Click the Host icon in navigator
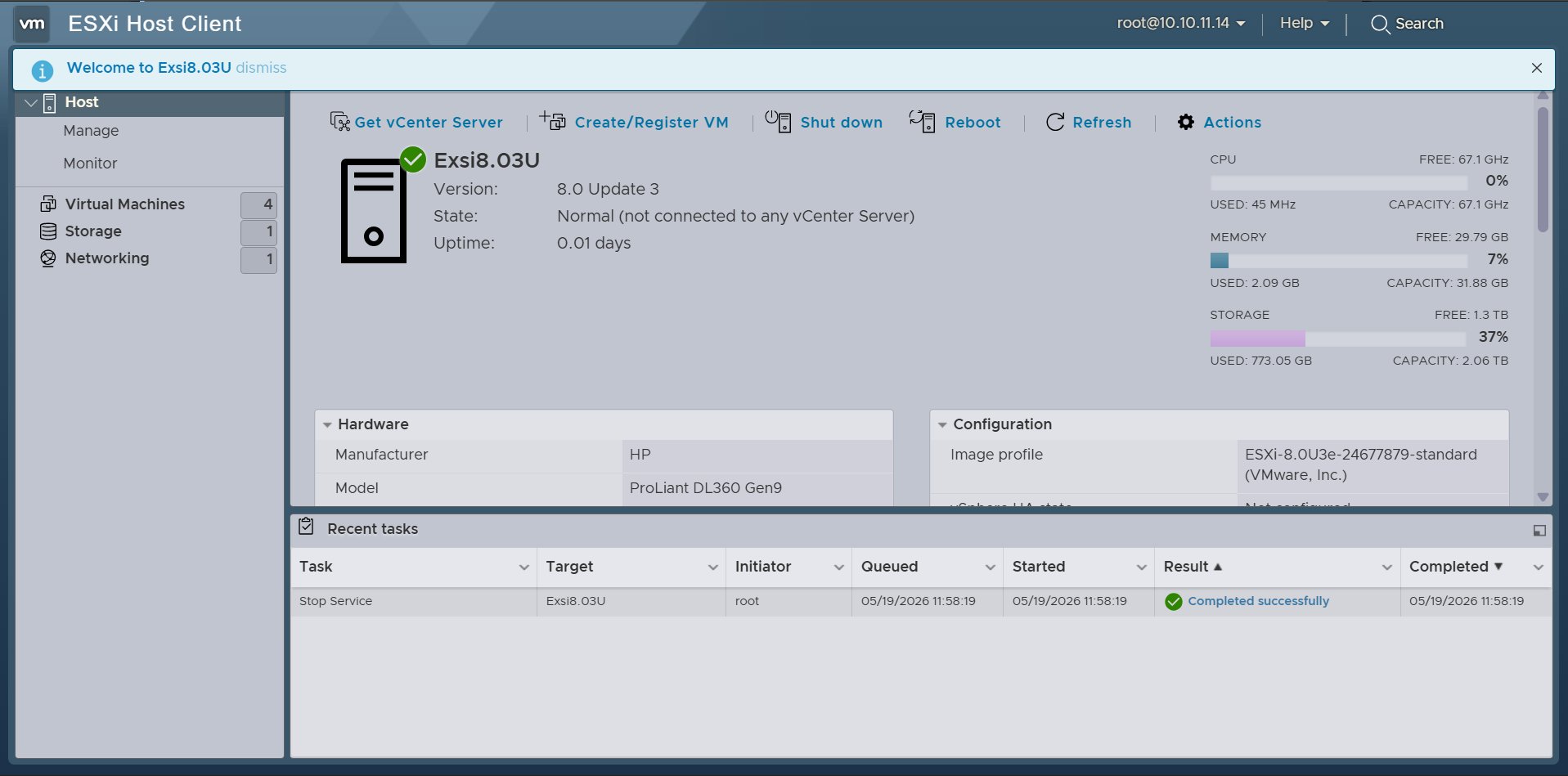 pyautogui.click(x=50, y=102)
